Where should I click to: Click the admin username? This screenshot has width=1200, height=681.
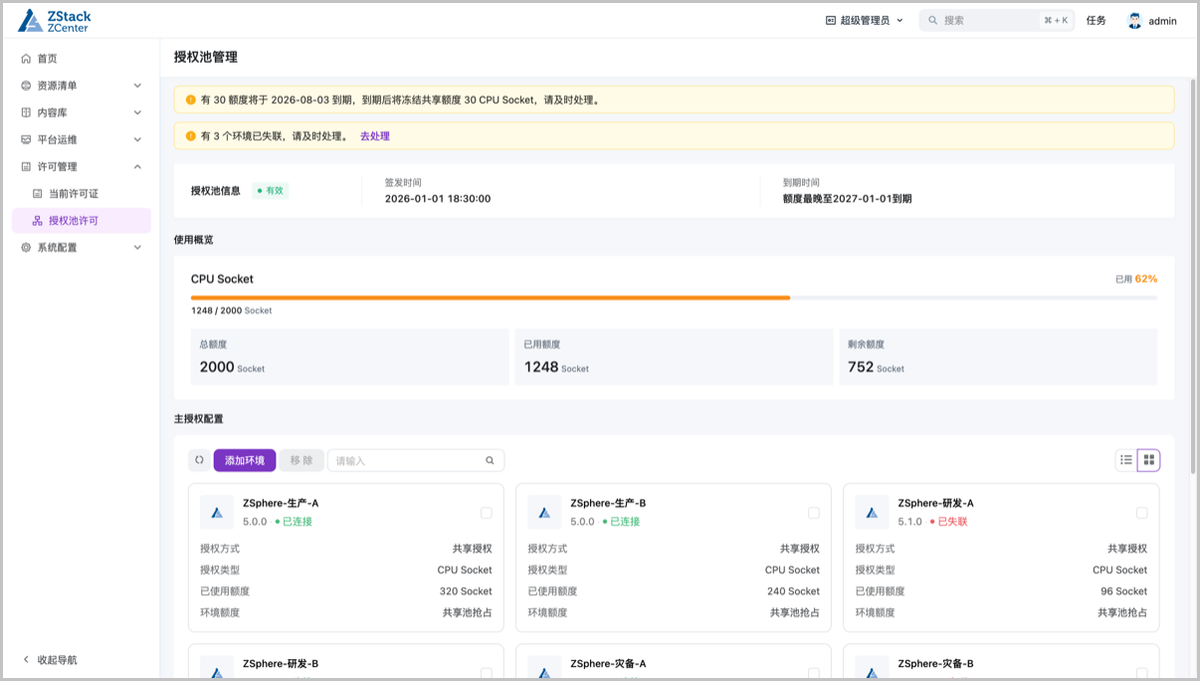coord(1163,21)
